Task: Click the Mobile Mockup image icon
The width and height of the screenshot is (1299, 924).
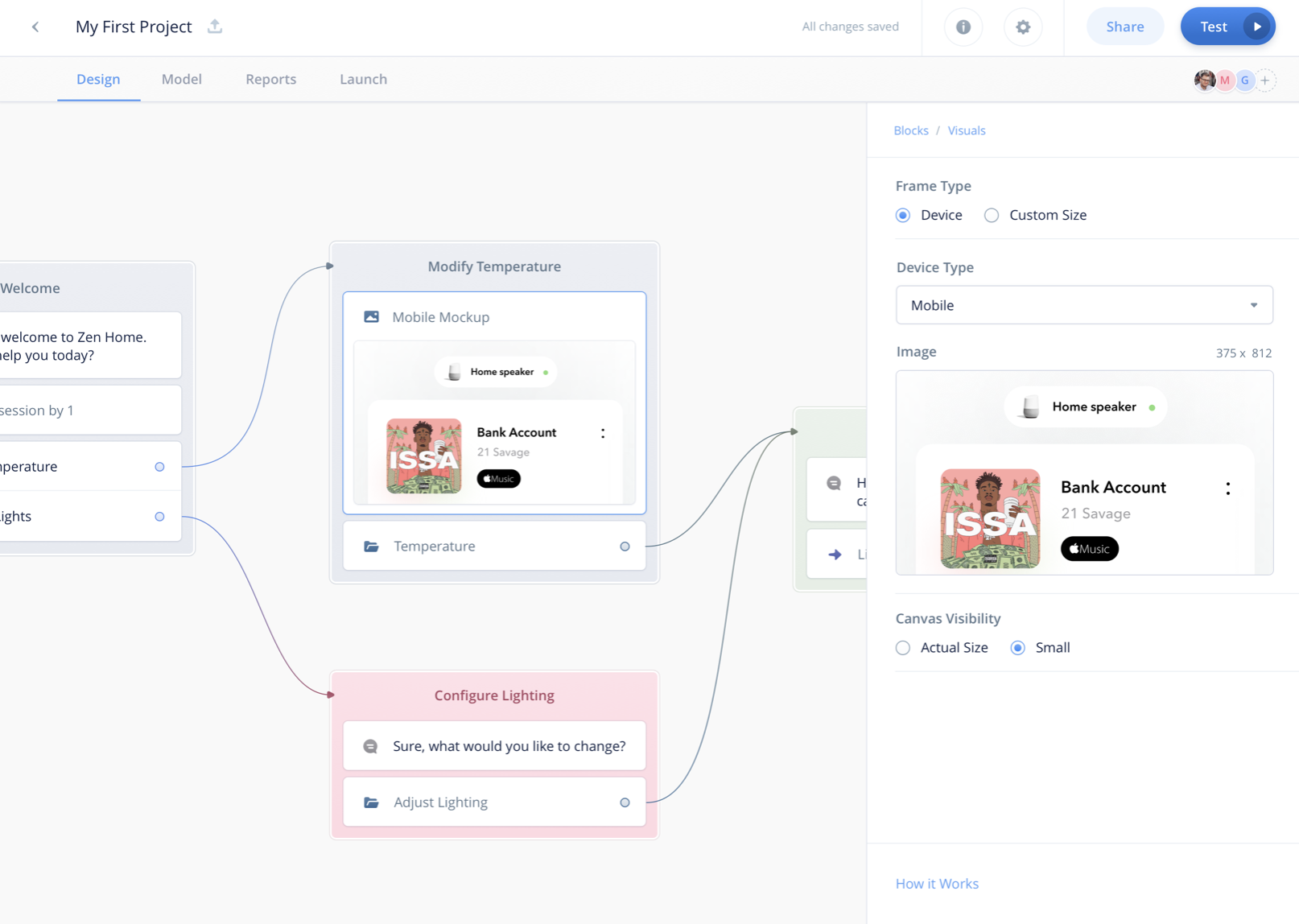Action: (x=371, y=317)
